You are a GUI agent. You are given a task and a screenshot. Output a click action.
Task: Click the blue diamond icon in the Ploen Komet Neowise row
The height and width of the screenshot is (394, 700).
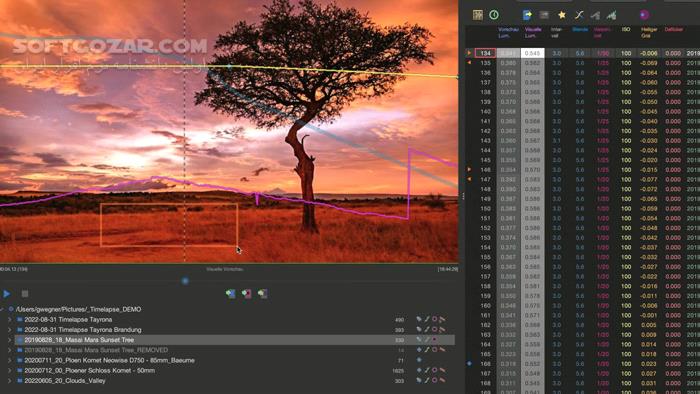pyautogui.click(x=419, y=360)
